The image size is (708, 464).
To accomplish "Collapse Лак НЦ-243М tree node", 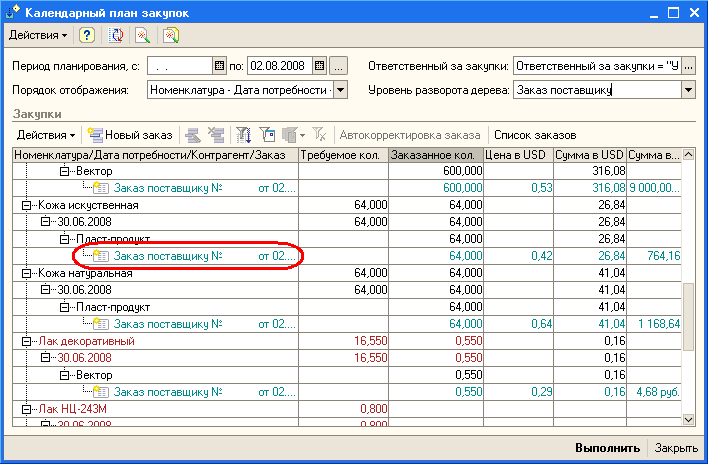I will tap(26, 409).
